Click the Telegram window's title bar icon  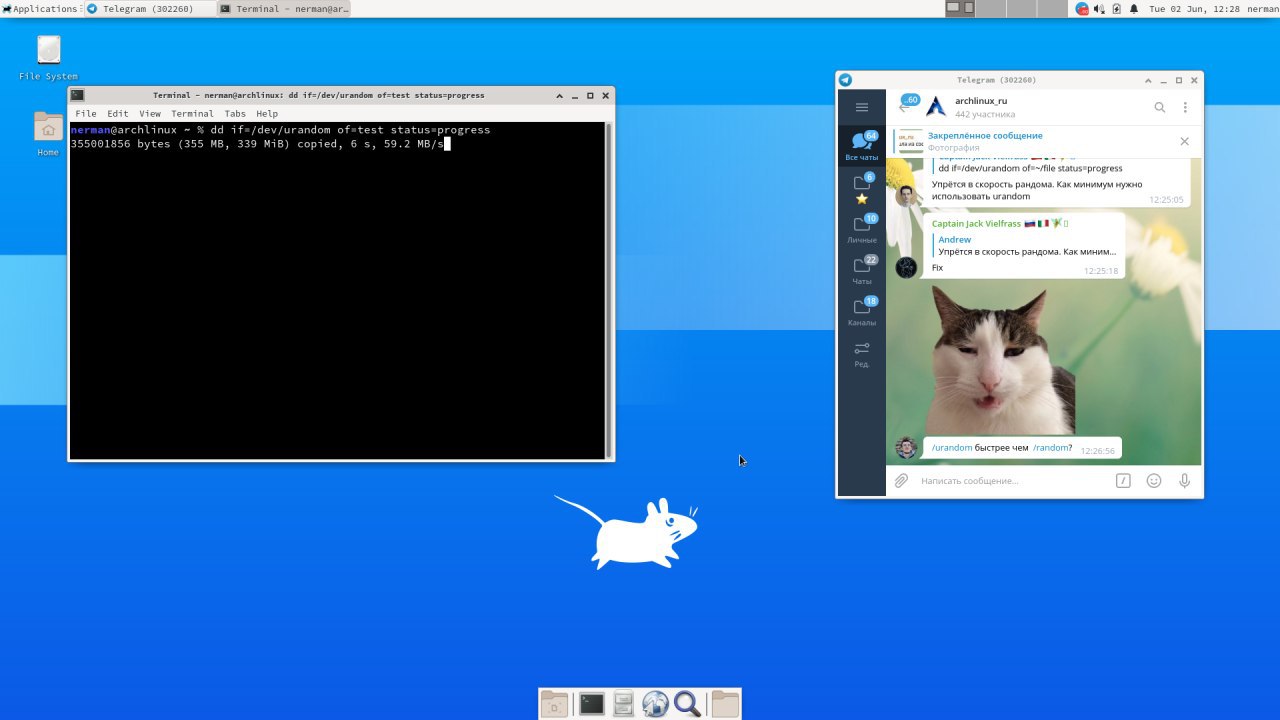point(845,80)
